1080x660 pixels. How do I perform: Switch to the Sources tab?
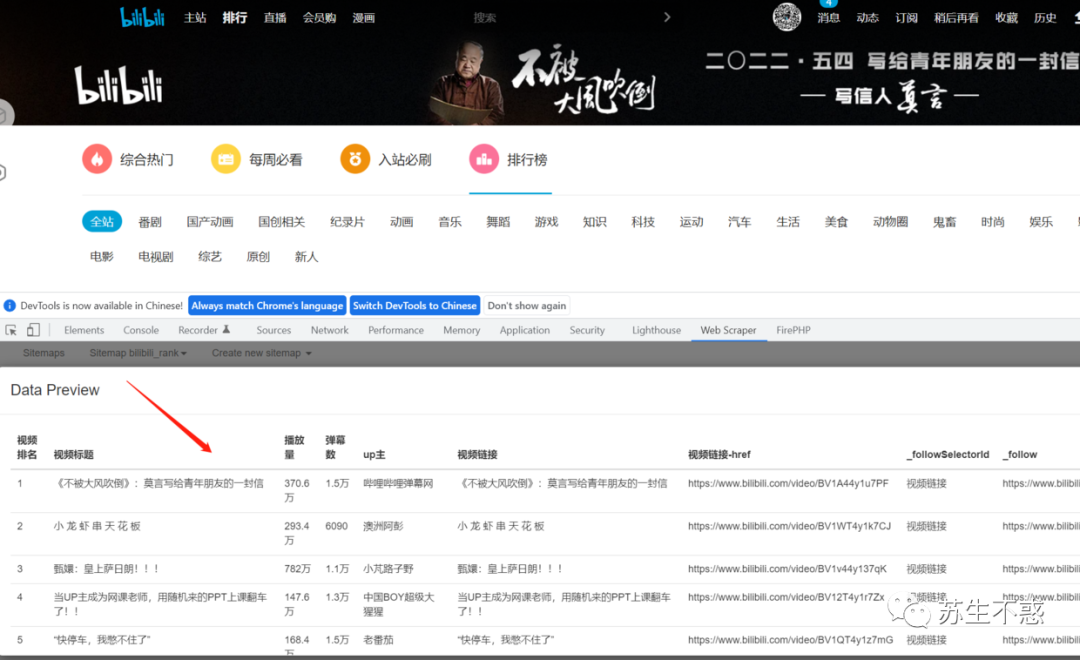[x=273, y=330]
